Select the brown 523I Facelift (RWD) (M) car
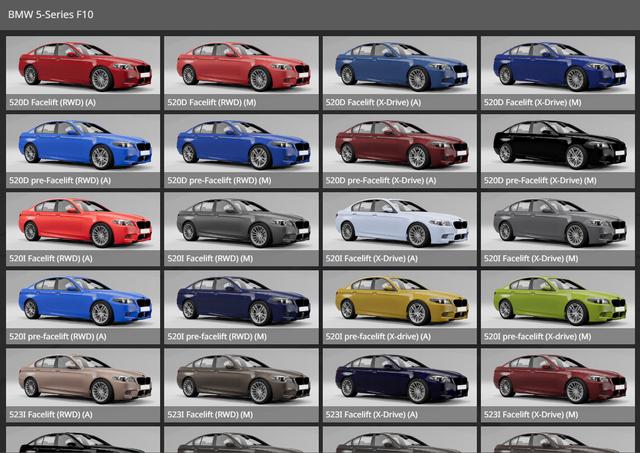This screenshot has height=453, width=640. coord(241,377)
